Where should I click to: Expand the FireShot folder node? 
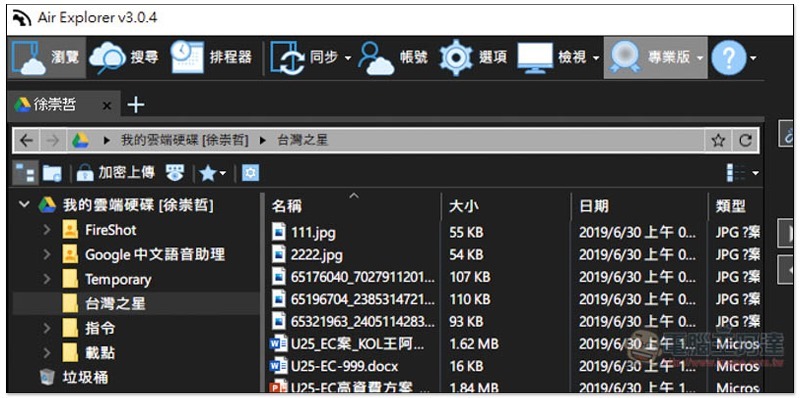47,230
